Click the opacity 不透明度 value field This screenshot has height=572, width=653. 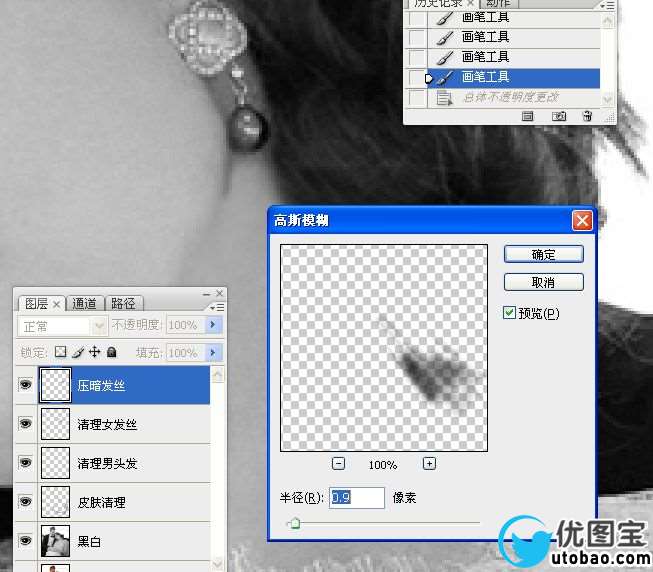(x=186, y=325)
